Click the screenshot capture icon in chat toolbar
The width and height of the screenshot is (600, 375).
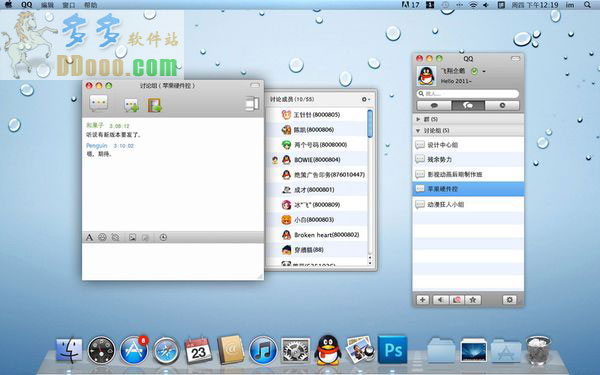115,237
